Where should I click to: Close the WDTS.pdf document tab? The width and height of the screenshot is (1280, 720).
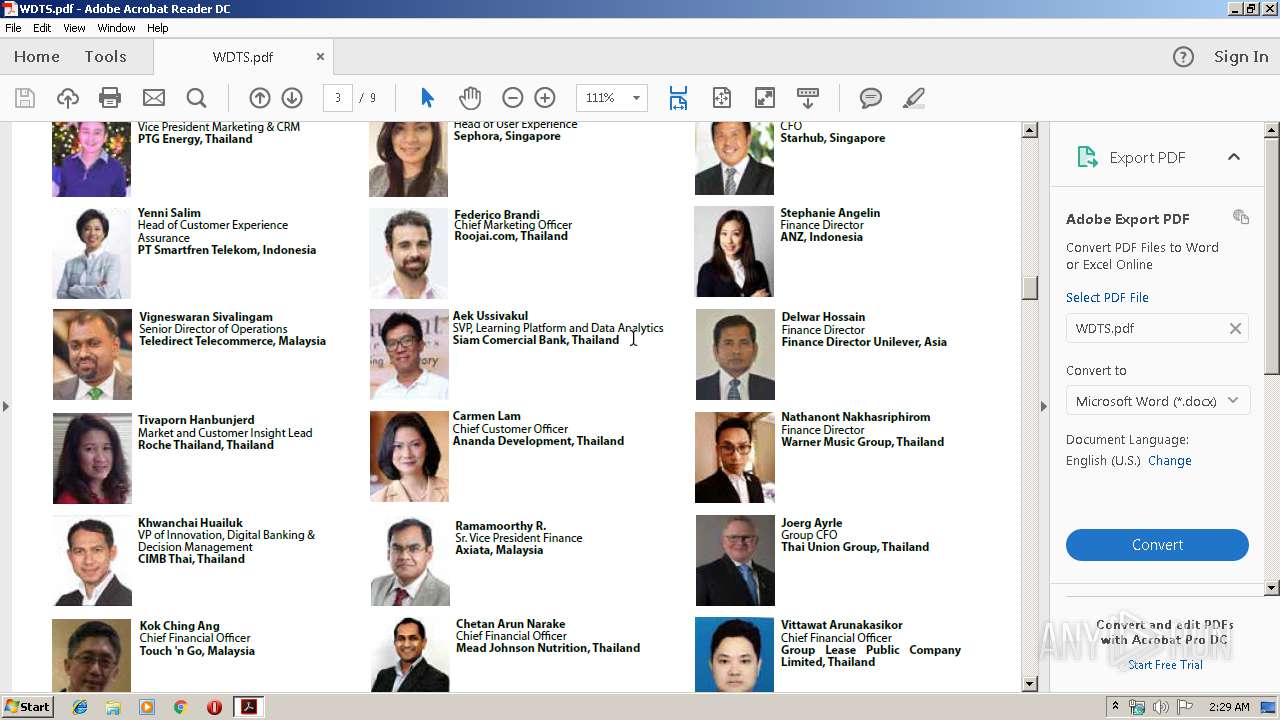tap(320, 57)
